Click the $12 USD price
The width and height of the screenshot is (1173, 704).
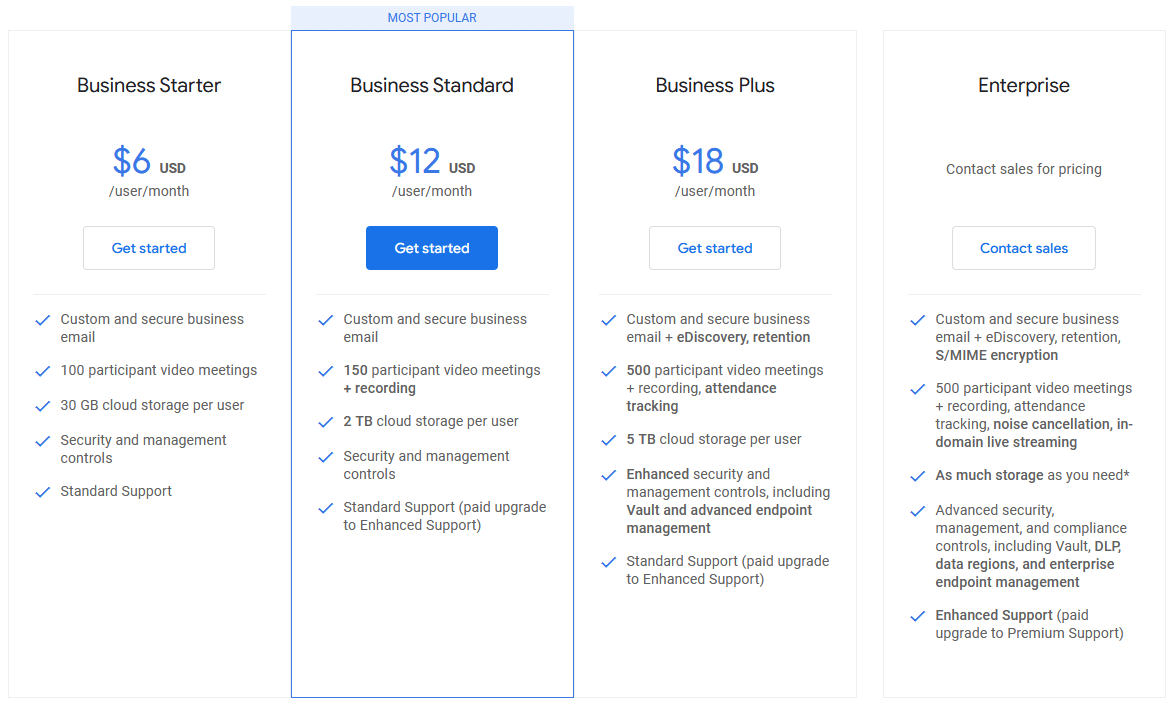(x=432, y=161)
